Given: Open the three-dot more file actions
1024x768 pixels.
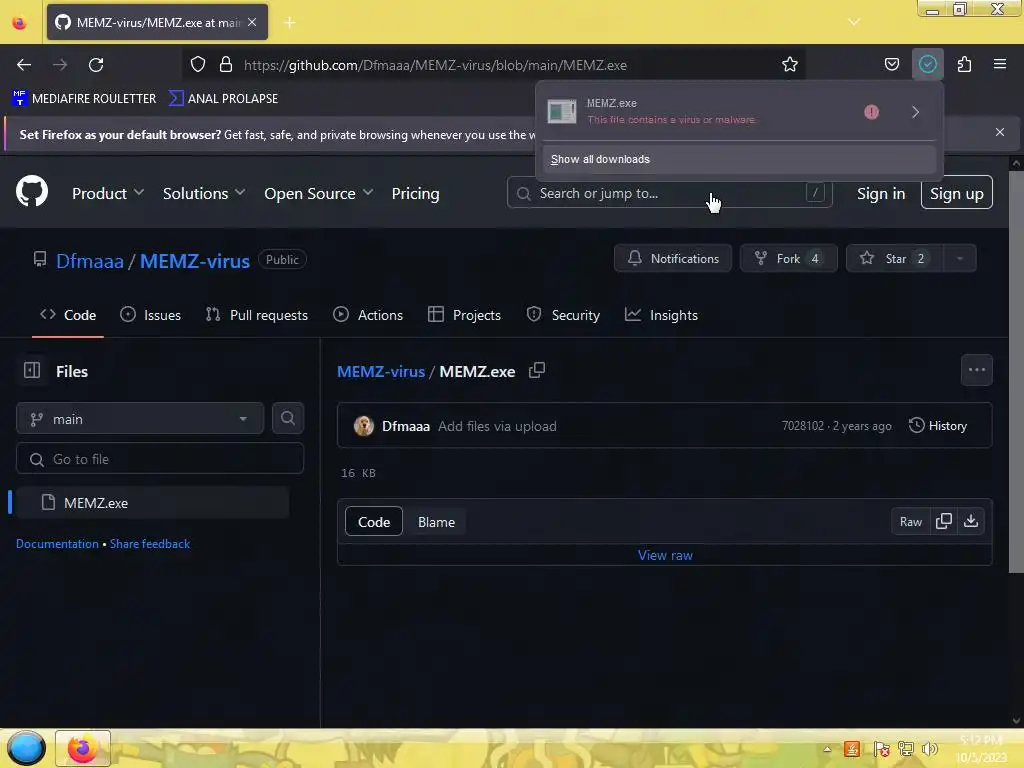Looking at the screenshot, I should (976, 370).
